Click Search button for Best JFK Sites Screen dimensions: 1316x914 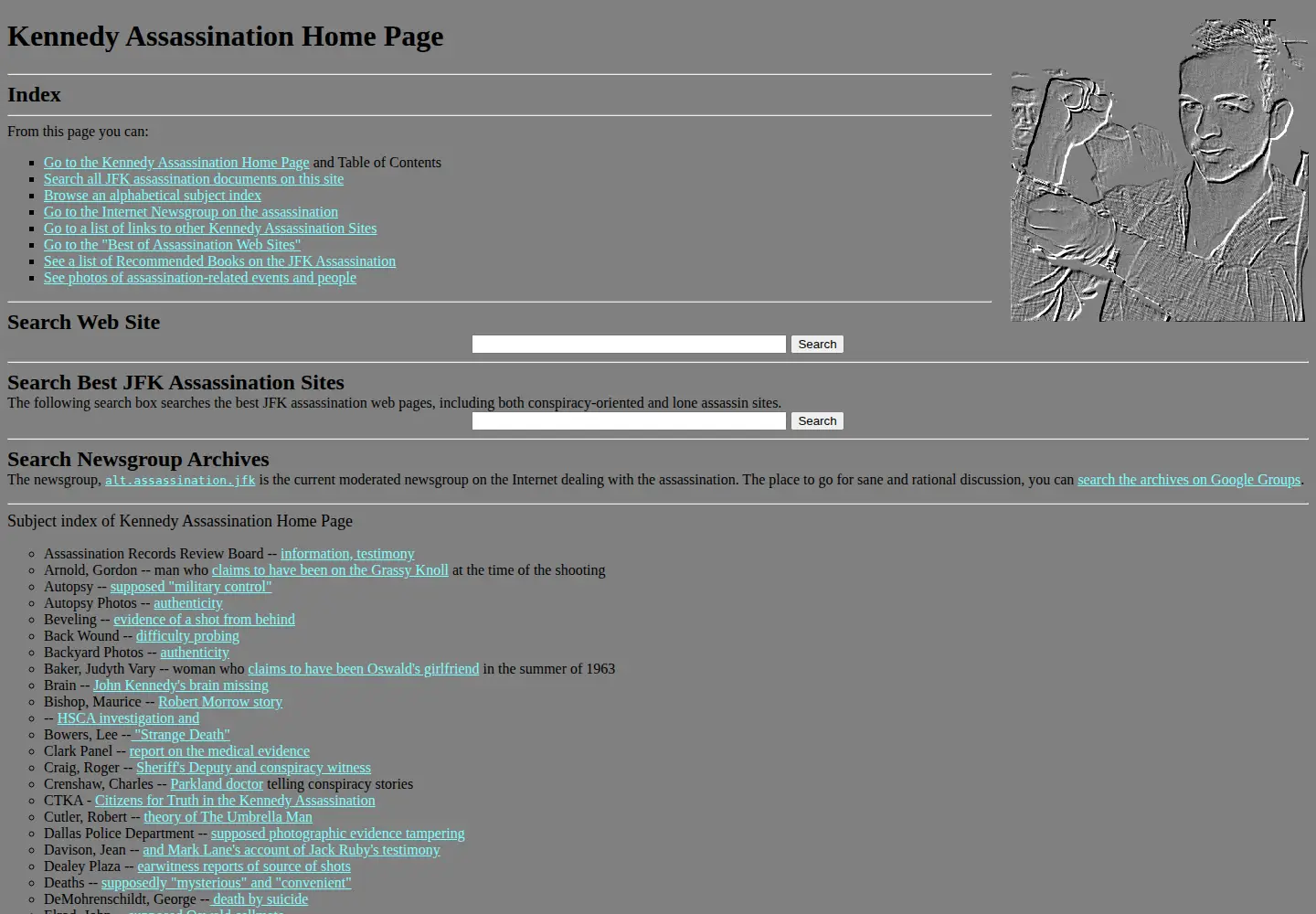click(x=817, y=420)
